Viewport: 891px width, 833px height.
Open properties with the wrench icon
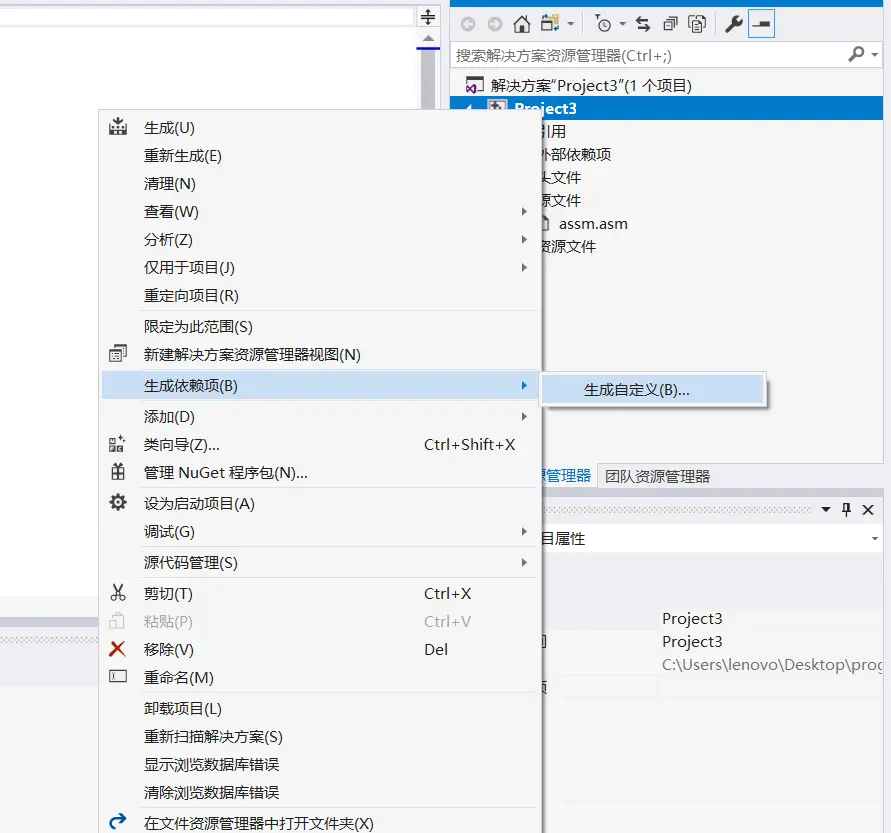(734, 24)
